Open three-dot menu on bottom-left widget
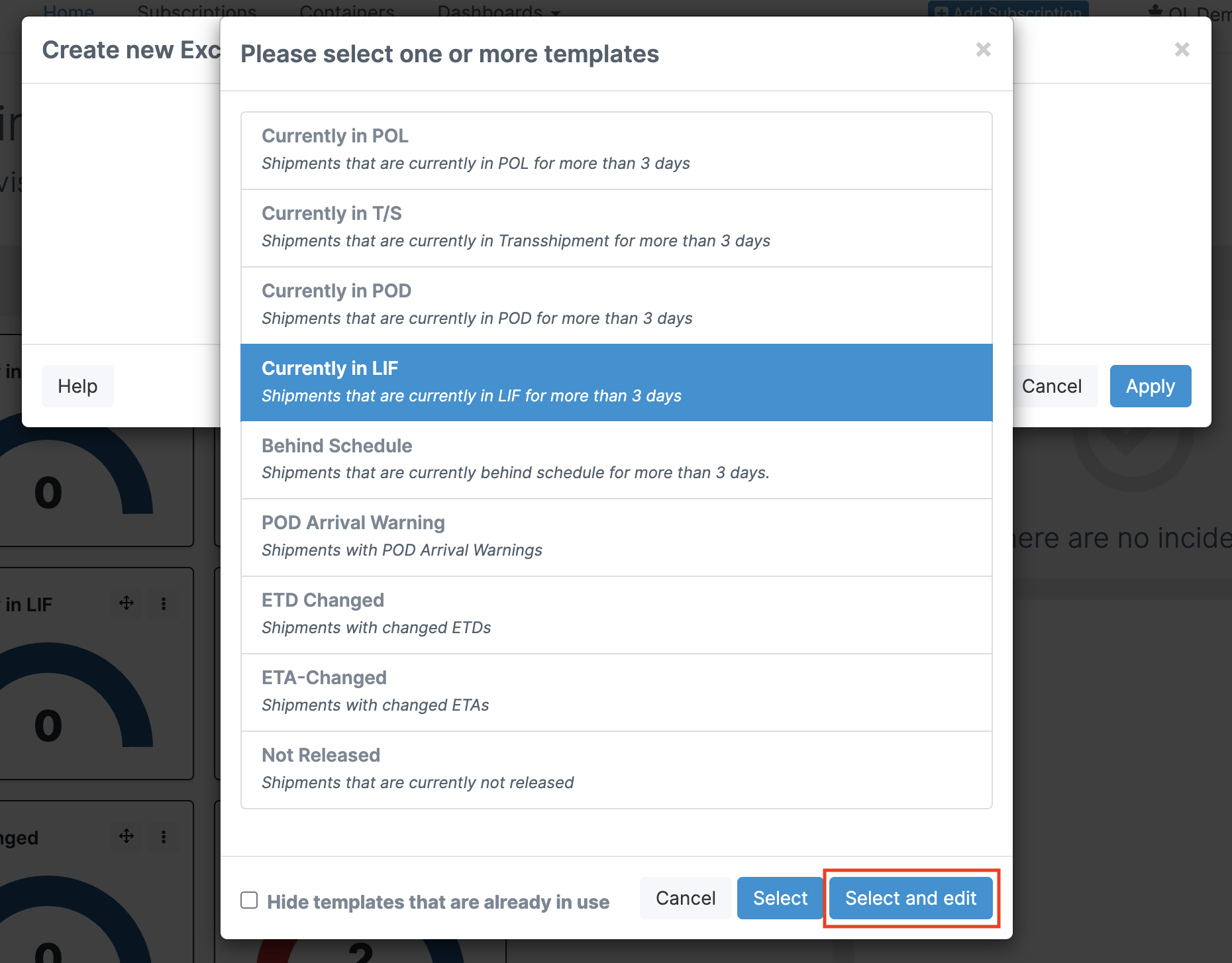The width and height of the screenshot is (1232, 963). (164, 836)
